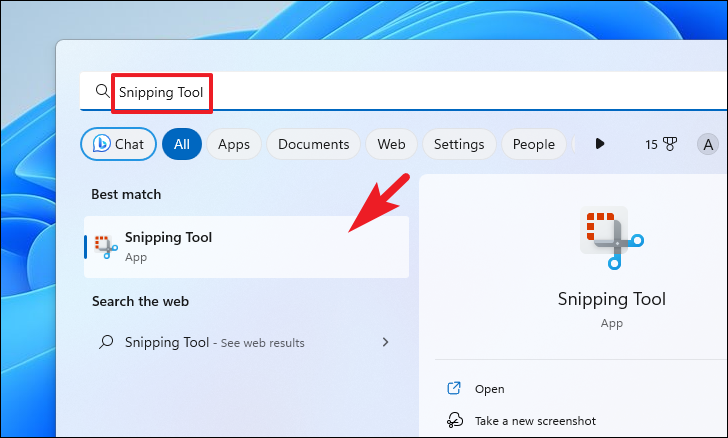Click the Snipping Tool title in details pane
This screenshot has height=438, width=728.
click(611, 299)
